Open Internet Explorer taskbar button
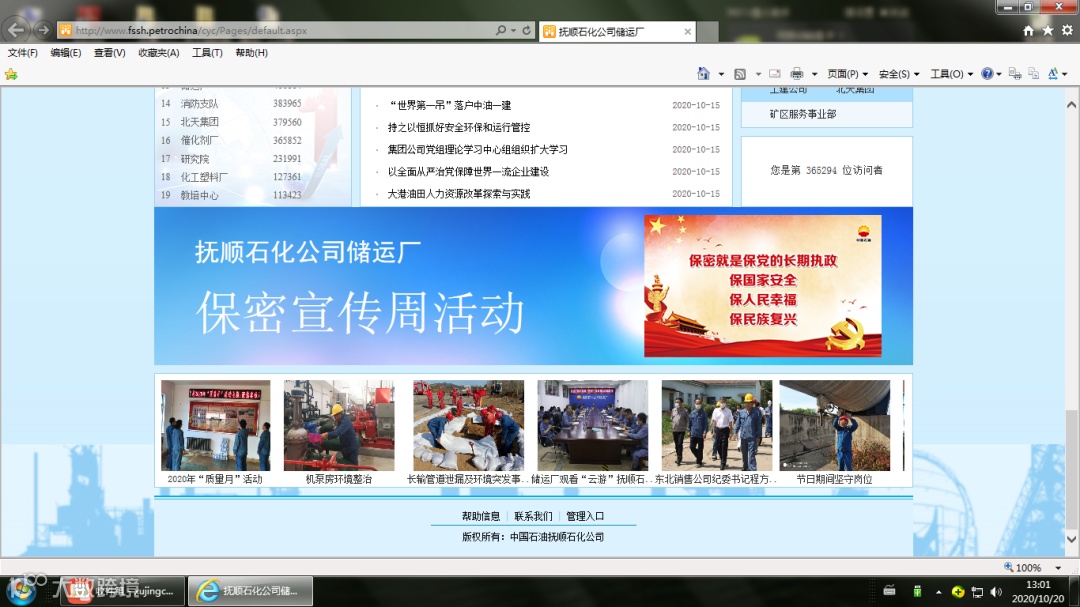Image resolution: width=1080 pixels, height=607 pixels. click(x=251, y=591)
